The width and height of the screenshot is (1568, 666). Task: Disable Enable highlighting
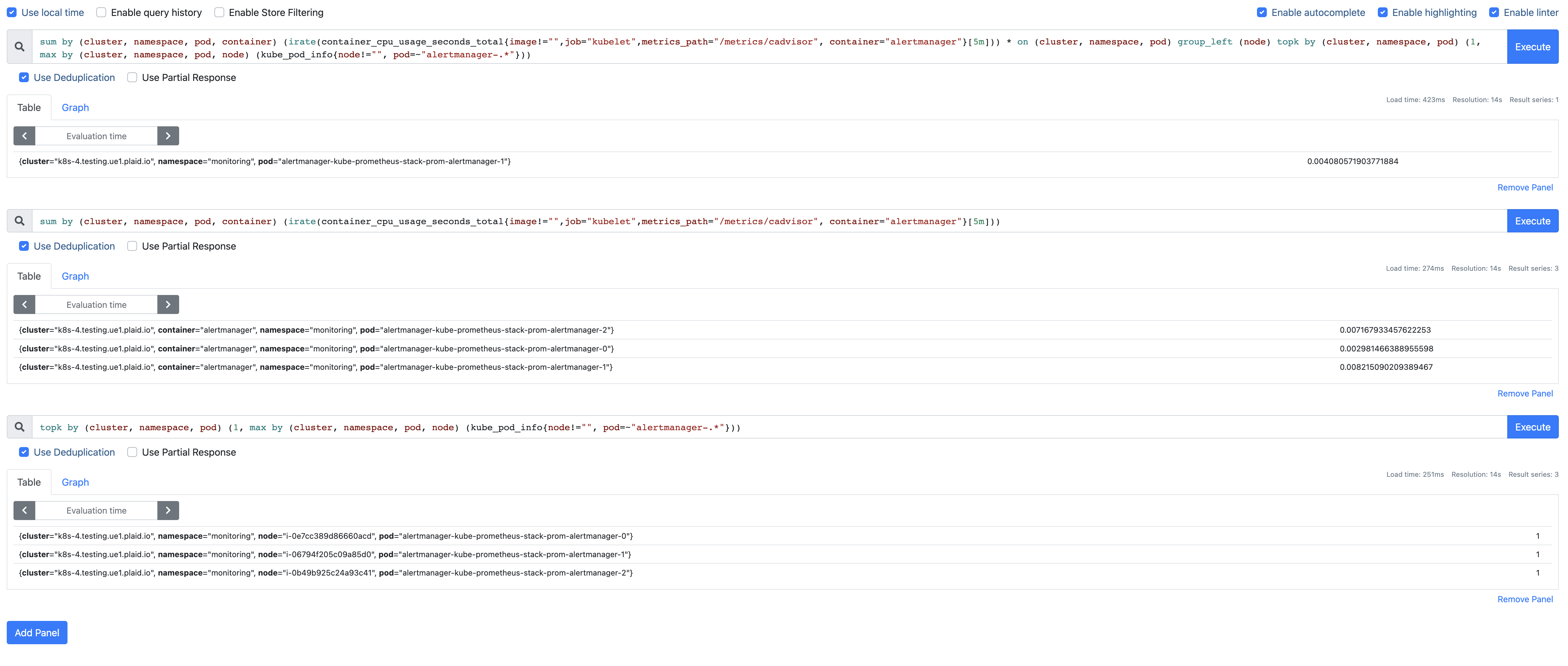pos(1384,12)
